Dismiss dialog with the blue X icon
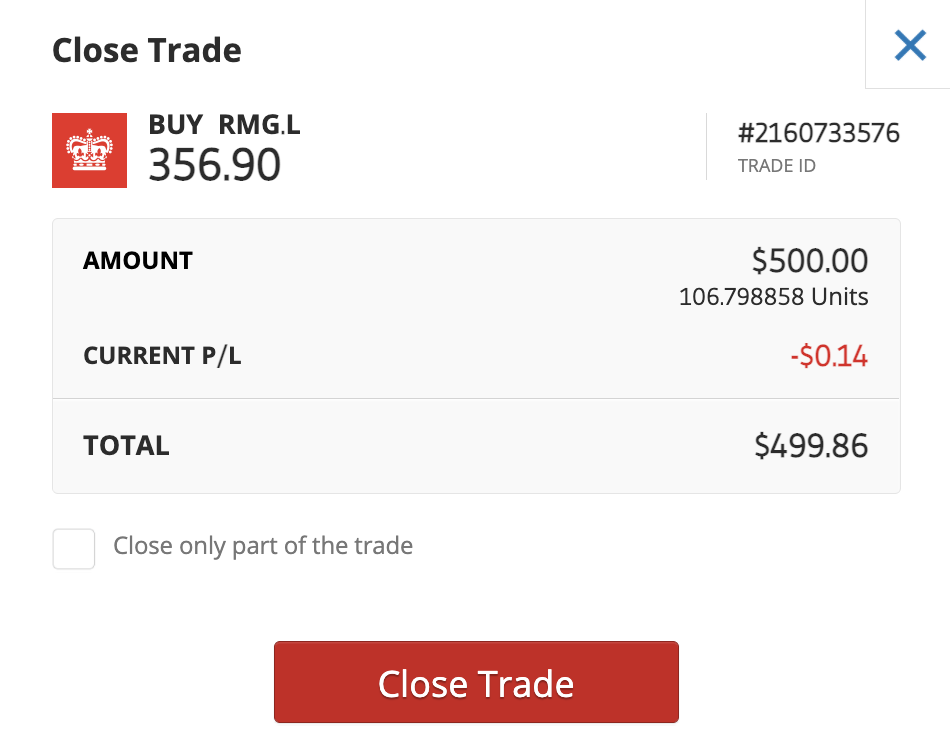Viewport: 950px width, 738px height. (x=910, y=45)
